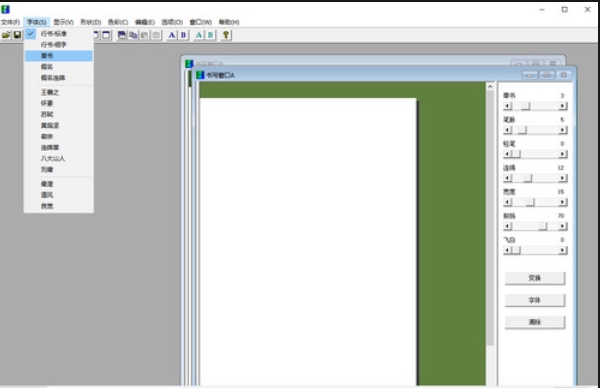
Task: Increase 宽度 value with its right arrow
Action: coord(562,202)
